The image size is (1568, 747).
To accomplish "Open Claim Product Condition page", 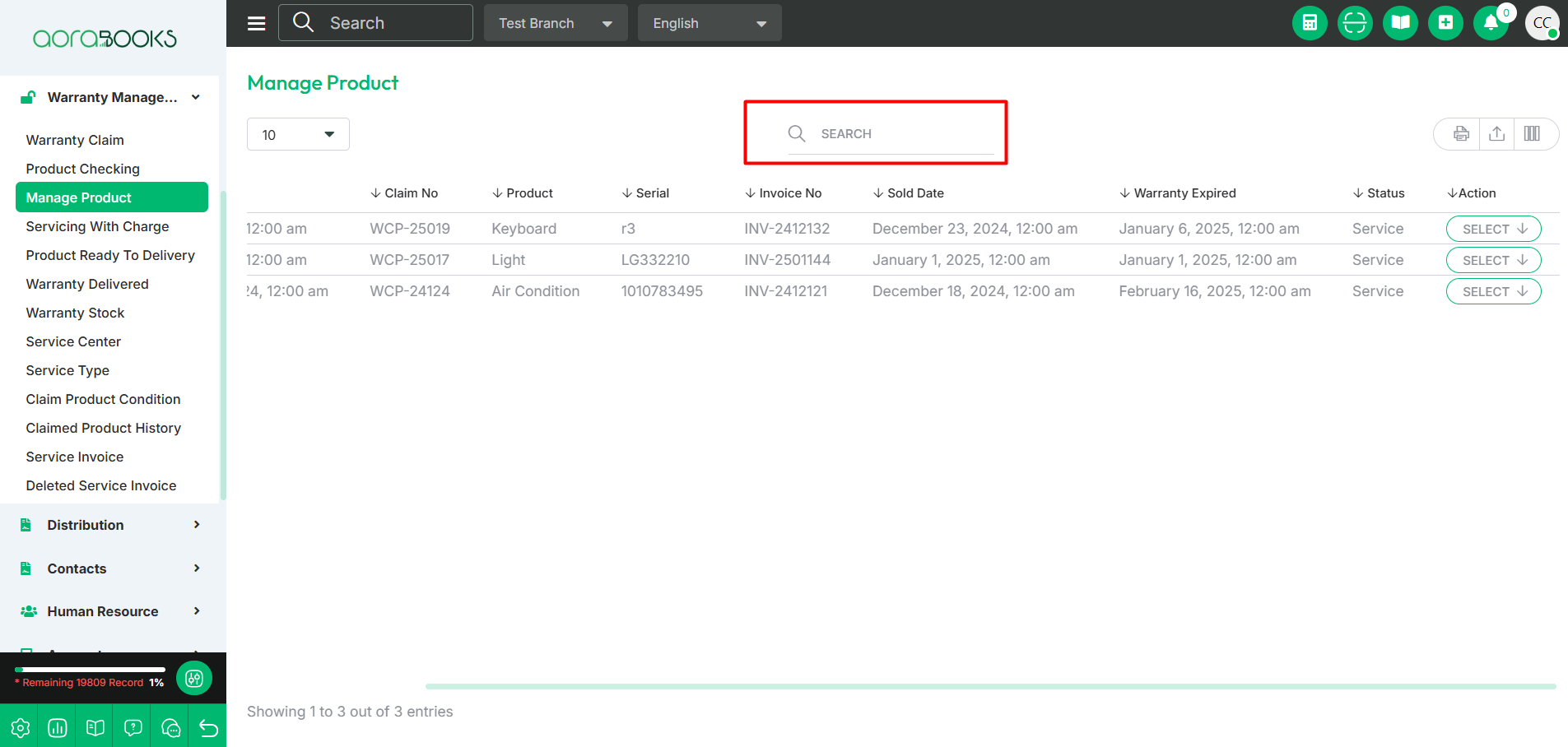I will point(103,399).
